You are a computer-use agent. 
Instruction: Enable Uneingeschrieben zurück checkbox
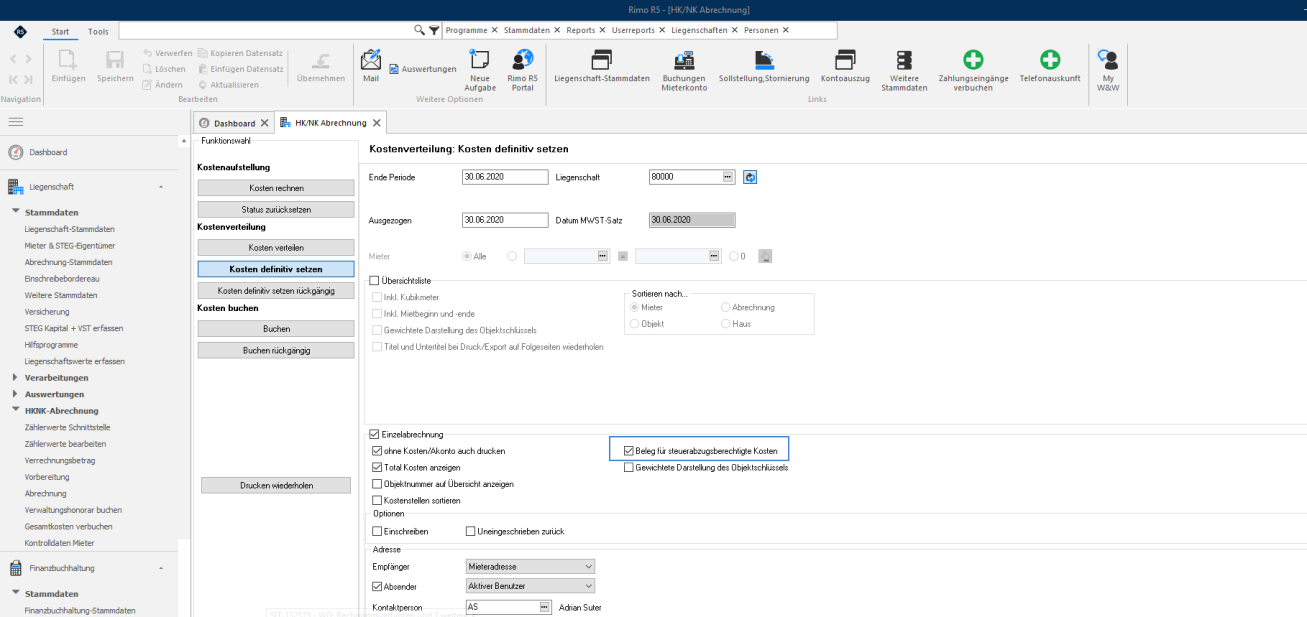471,531
